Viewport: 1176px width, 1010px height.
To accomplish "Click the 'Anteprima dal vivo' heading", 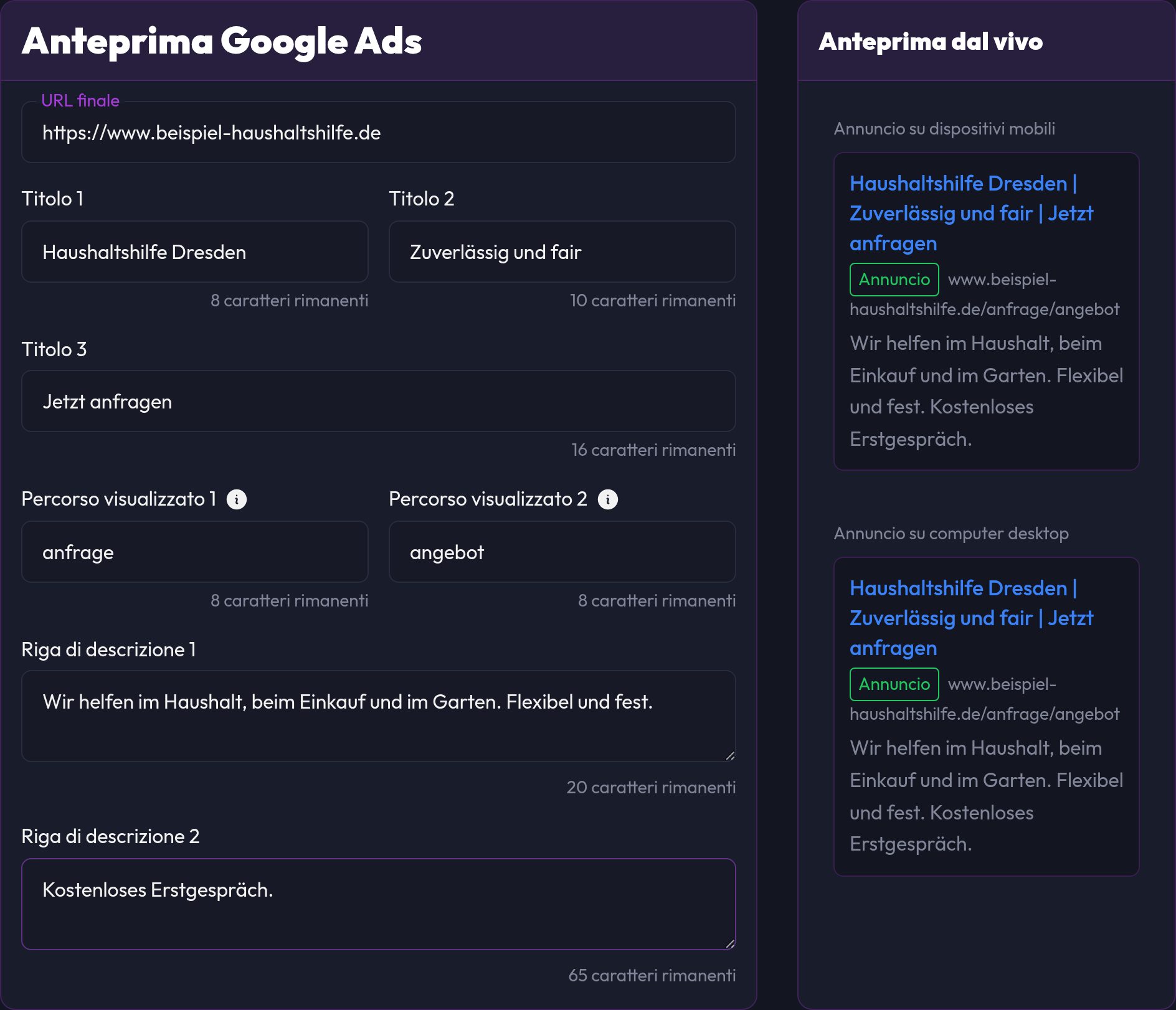I will (931, 42).
